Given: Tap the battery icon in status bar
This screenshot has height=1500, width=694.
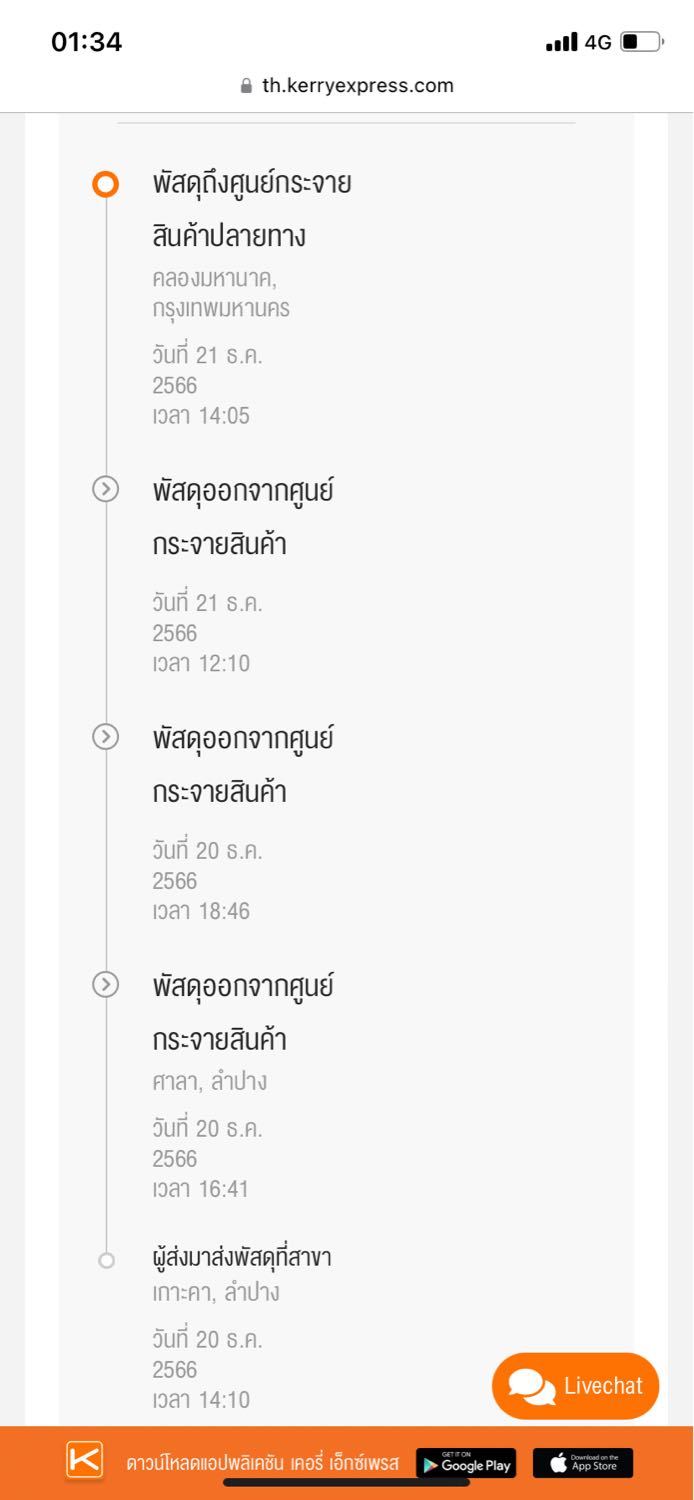Looking at the screenshot, I should click(x=641, y=42).
